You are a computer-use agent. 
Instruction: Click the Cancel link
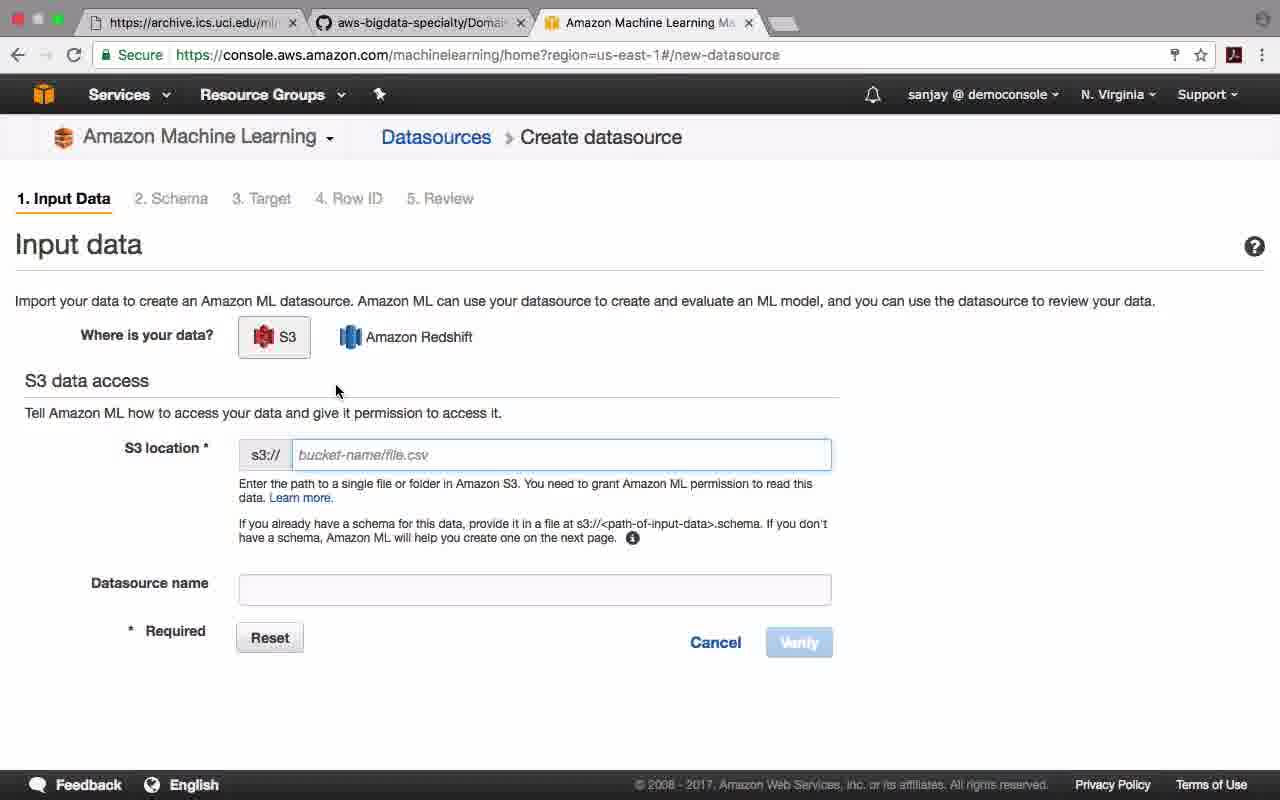(x=715, y=643)
